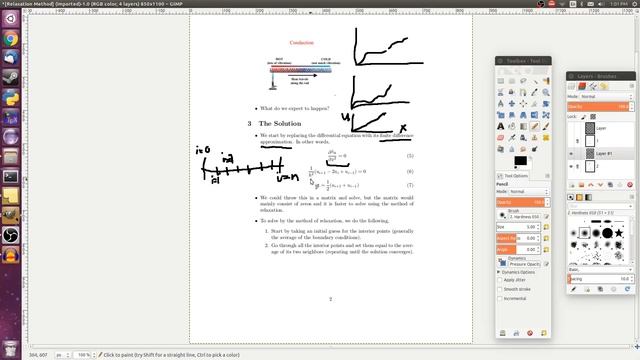640x360 pixels.
Task: Switch to the Gradients tab
Action: pyautogui.click(x=589, y=197)
